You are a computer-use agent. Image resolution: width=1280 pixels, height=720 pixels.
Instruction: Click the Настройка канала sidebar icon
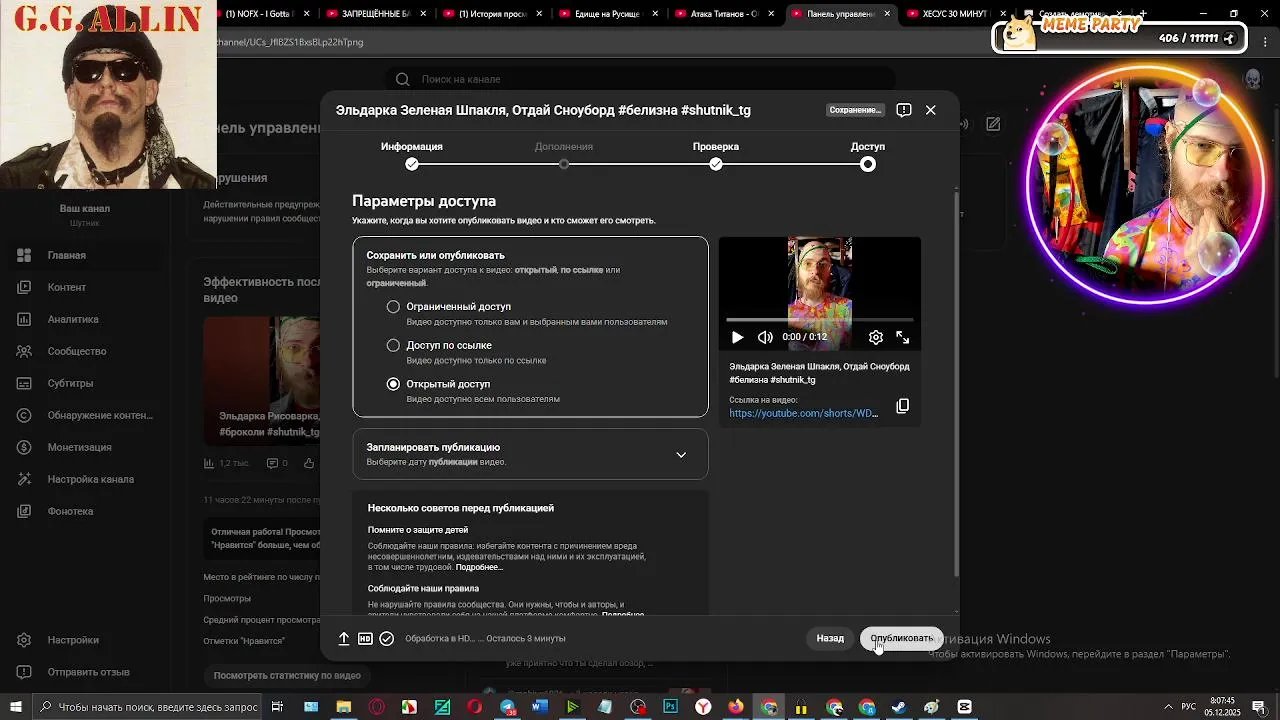[x=25, y=479]
